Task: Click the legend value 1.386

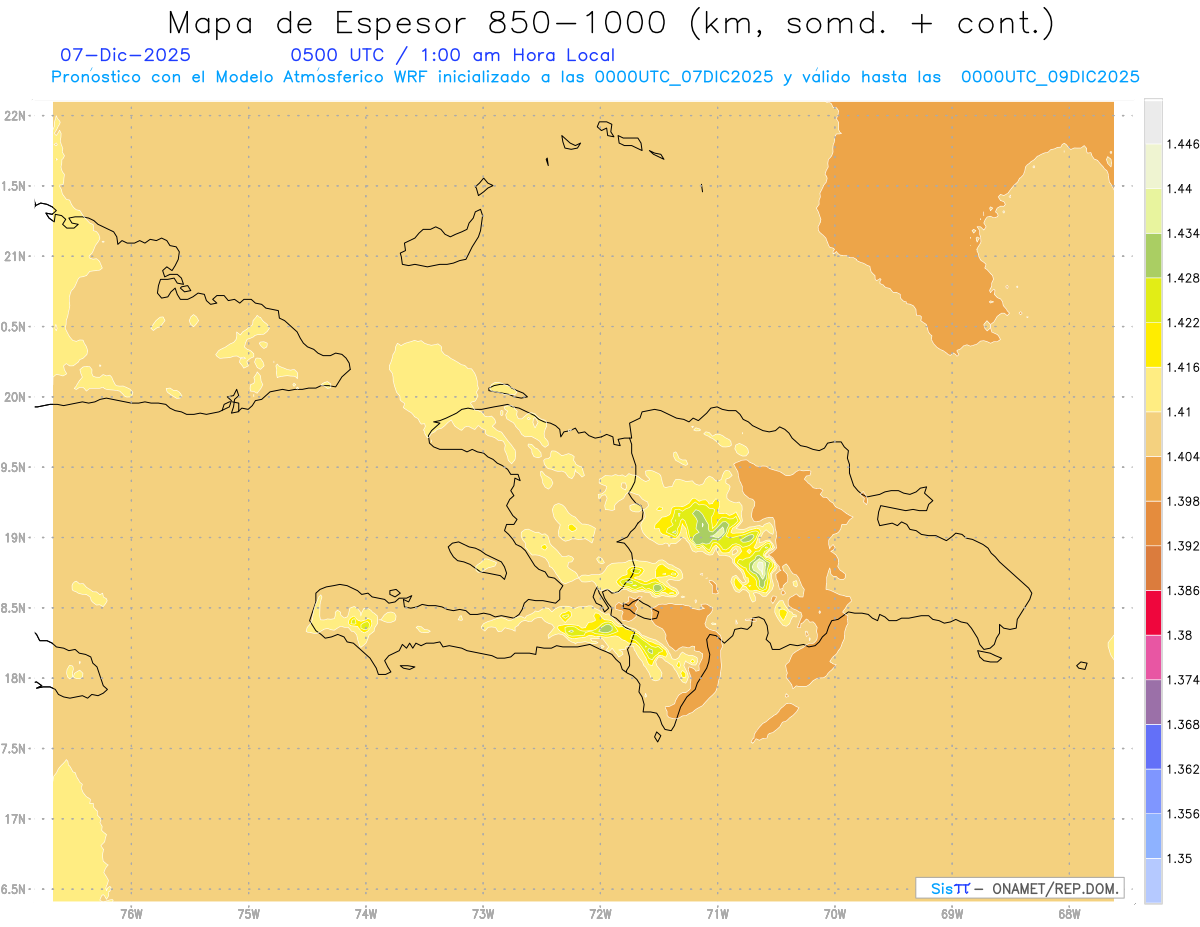Action: (x=1182, y=590)
